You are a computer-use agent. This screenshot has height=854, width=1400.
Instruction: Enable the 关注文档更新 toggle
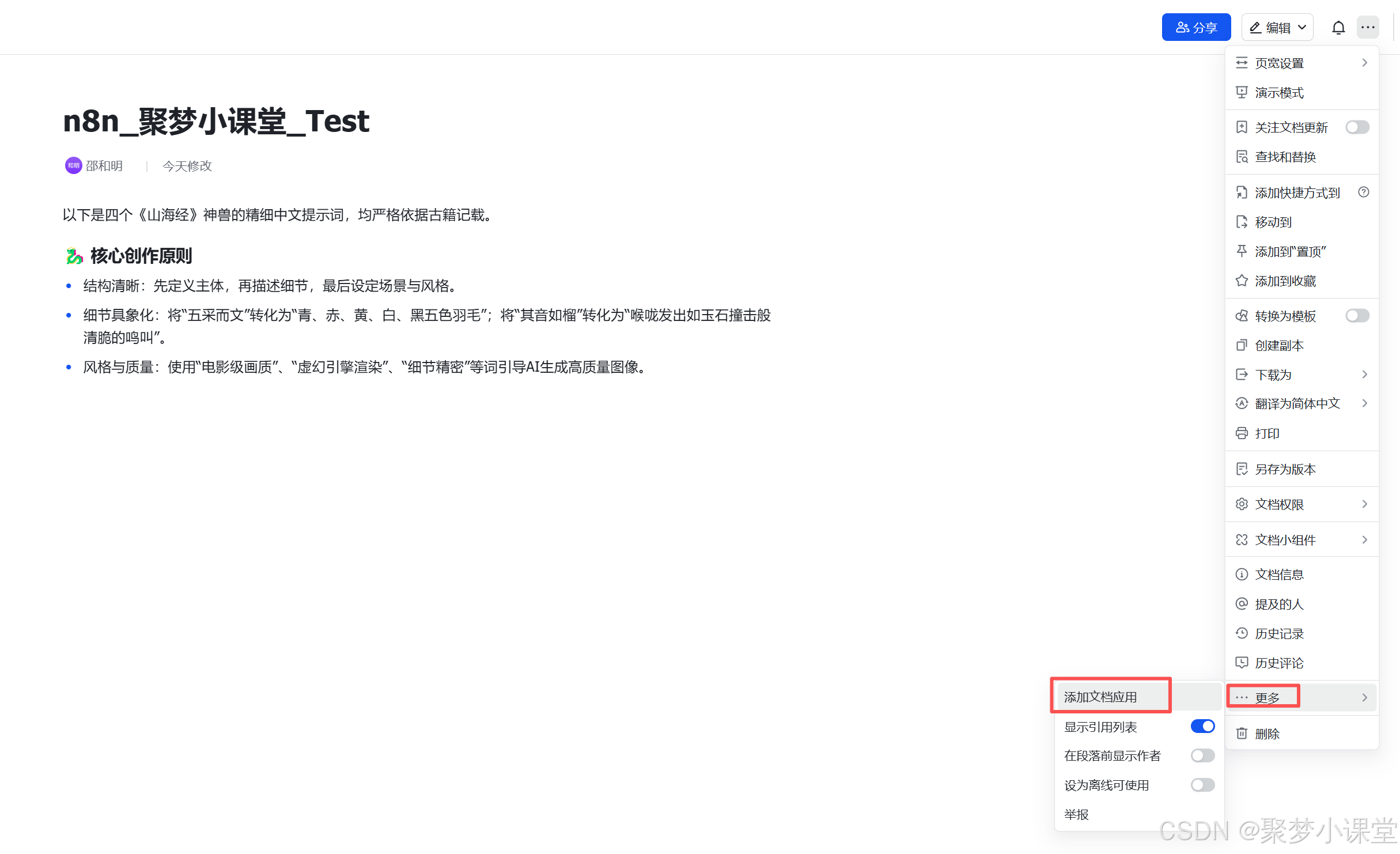[1357, 127]
